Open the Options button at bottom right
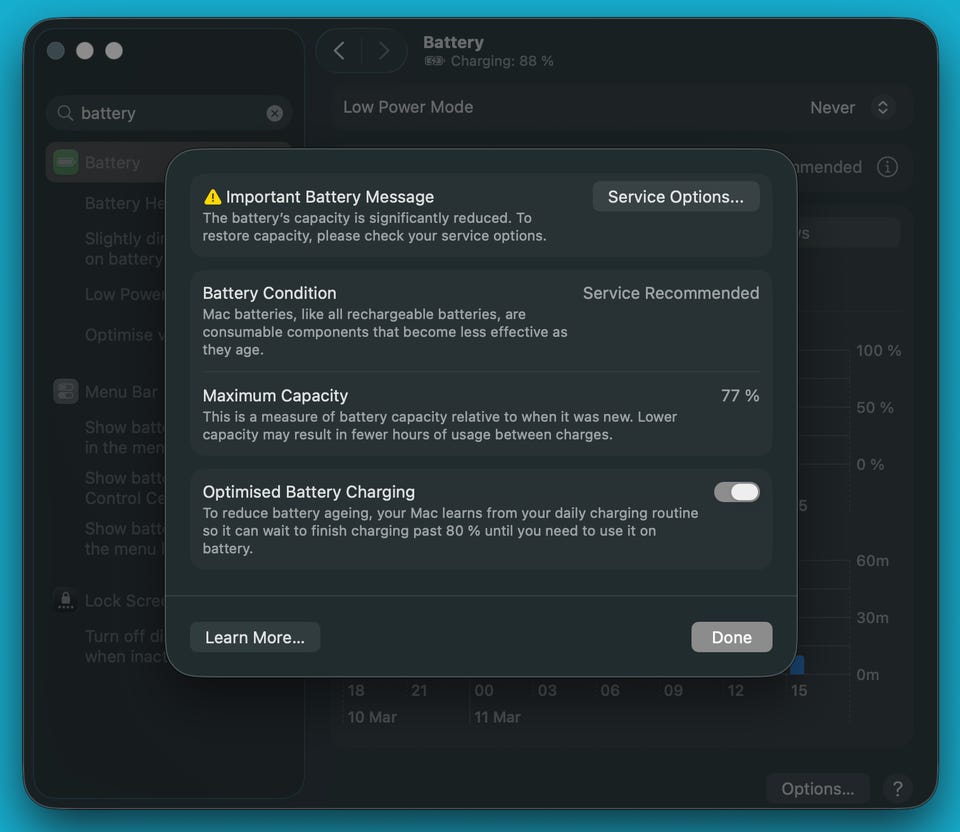This screenshot has width=960, height=832. (817, 789)
